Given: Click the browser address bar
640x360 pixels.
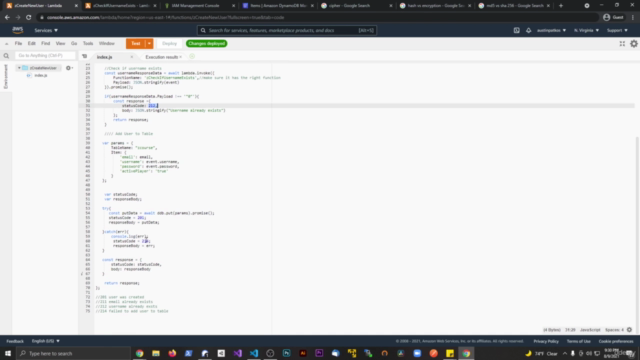Looking at the screenshot, I should [x=318, y=18].
